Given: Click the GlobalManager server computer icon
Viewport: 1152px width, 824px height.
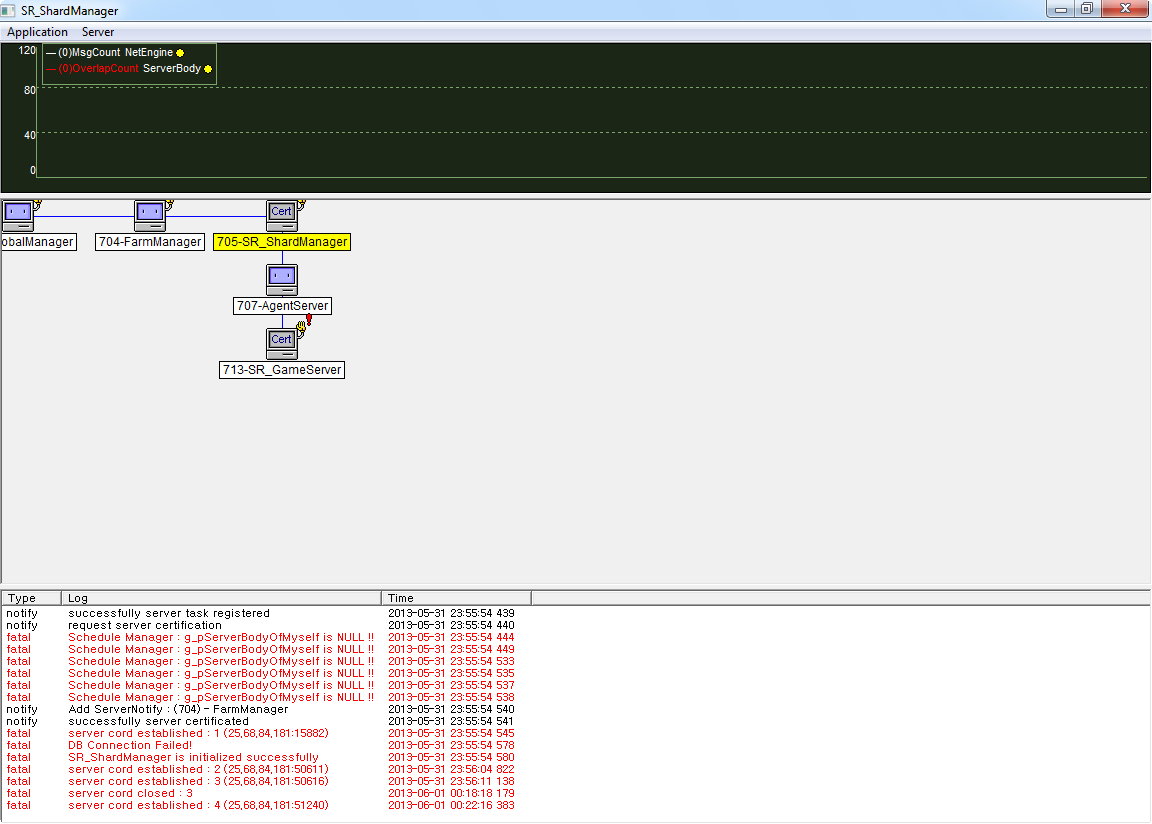Looking at the screenshot, I should click(x=17, y=215).
